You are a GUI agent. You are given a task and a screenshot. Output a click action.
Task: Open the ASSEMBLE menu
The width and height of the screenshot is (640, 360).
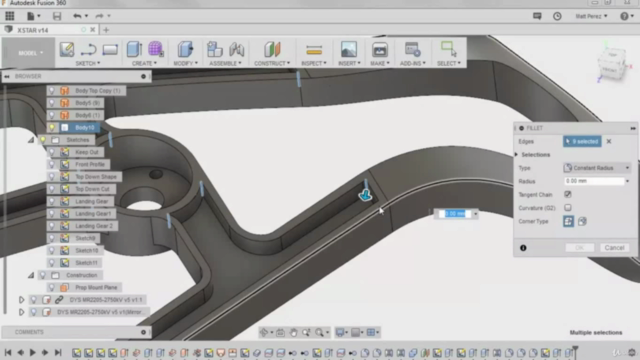[x=225, y=63]
